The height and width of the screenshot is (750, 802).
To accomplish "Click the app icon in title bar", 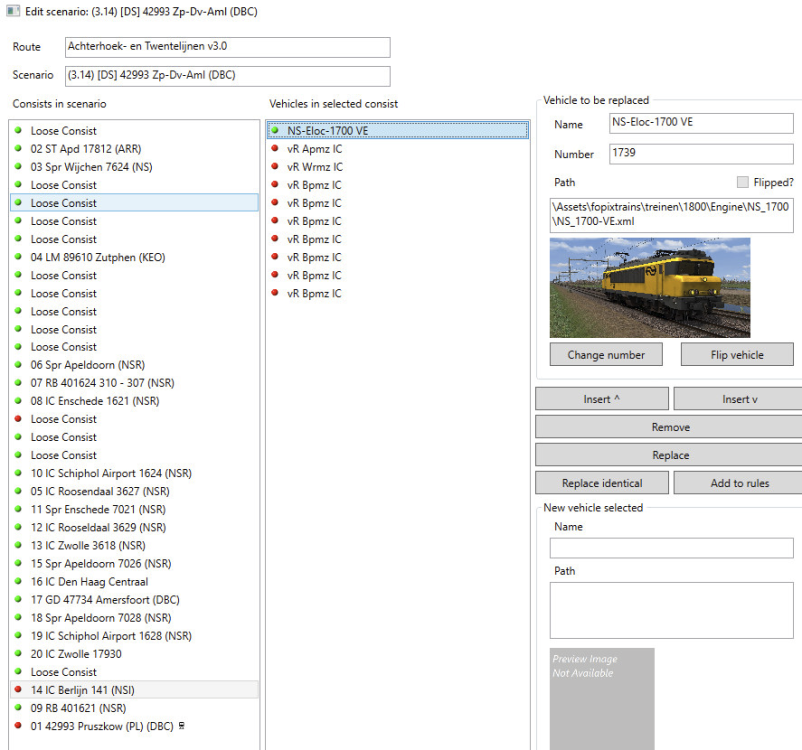I will (12, 11).
